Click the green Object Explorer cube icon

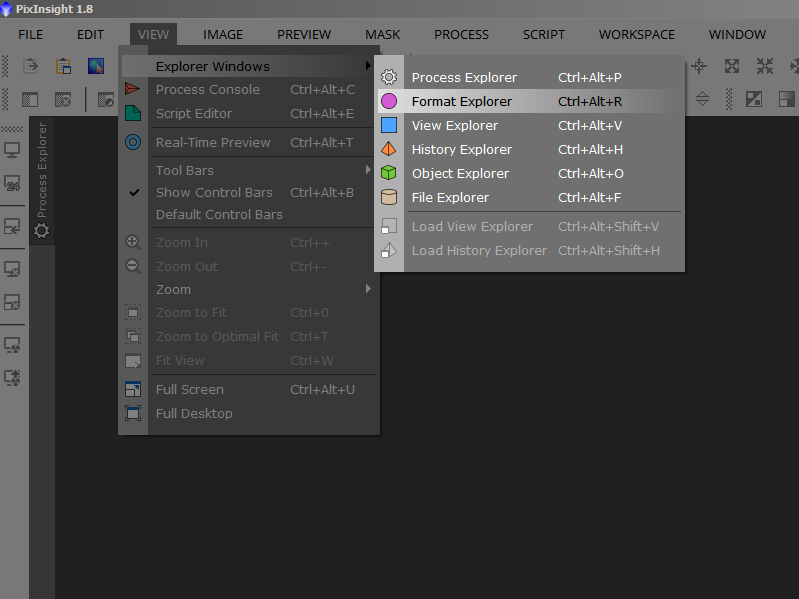click(x=389, y=173)
